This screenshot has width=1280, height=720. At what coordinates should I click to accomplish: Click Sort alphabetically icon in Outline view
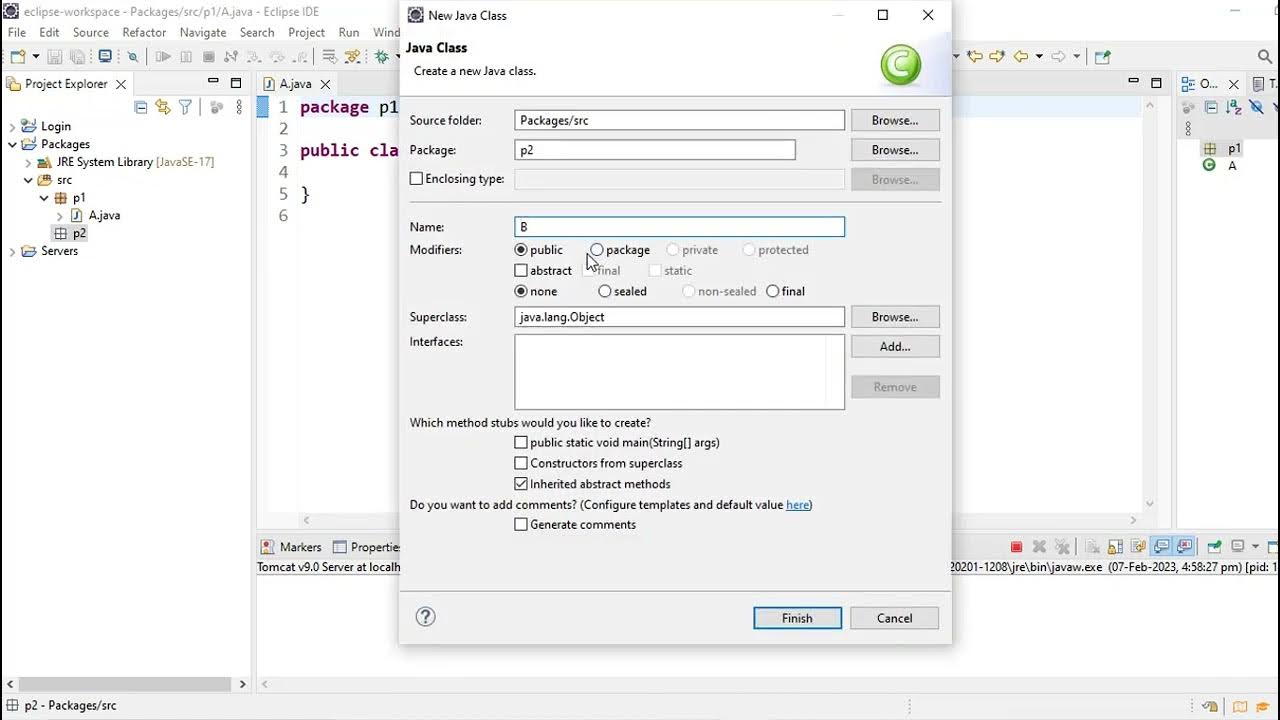point(1234,107)
